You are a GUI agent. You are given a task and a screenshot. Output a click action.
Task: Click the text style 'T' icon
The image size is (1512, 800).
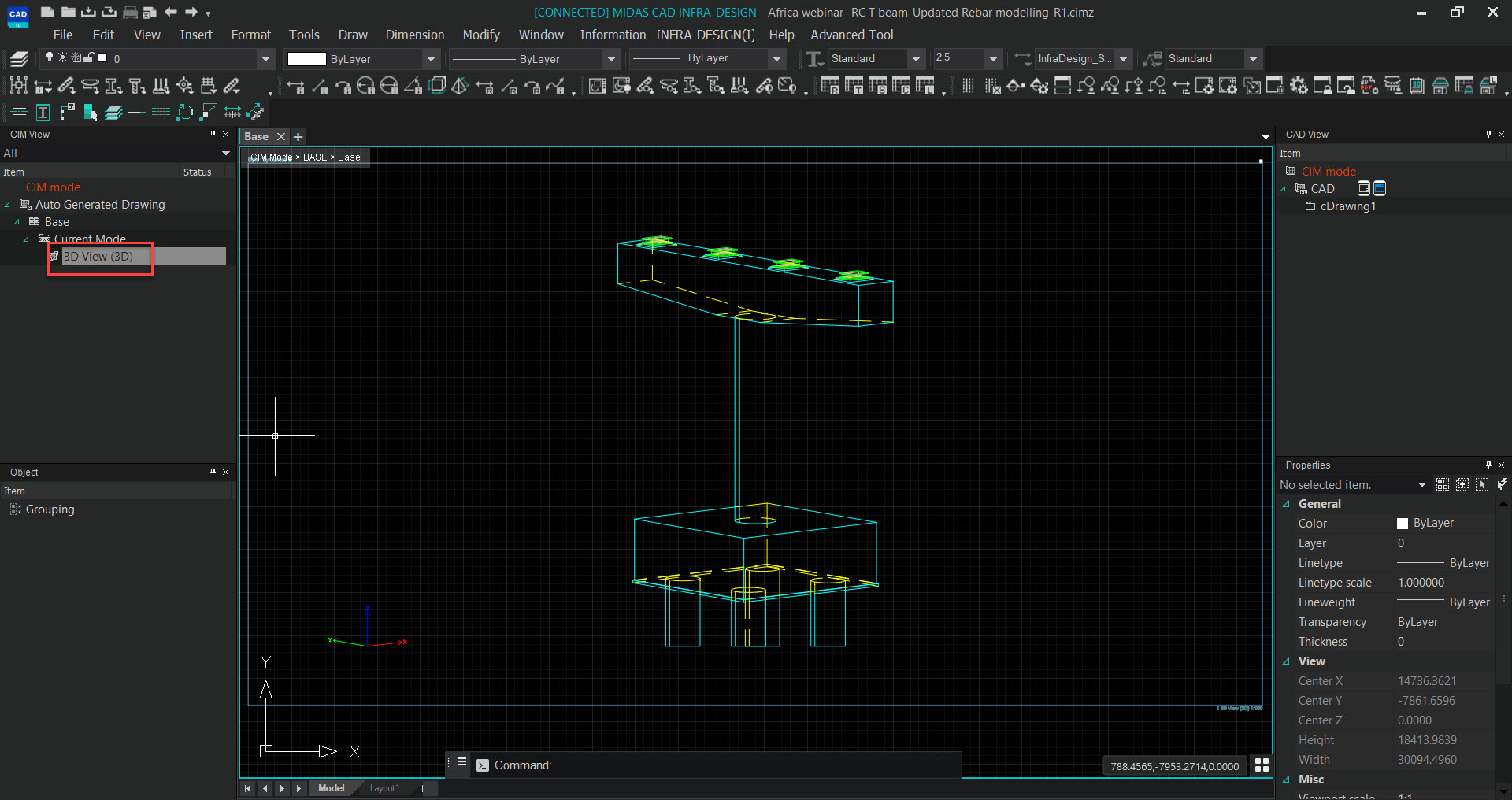pyautogui.click(x=815, y=59)
